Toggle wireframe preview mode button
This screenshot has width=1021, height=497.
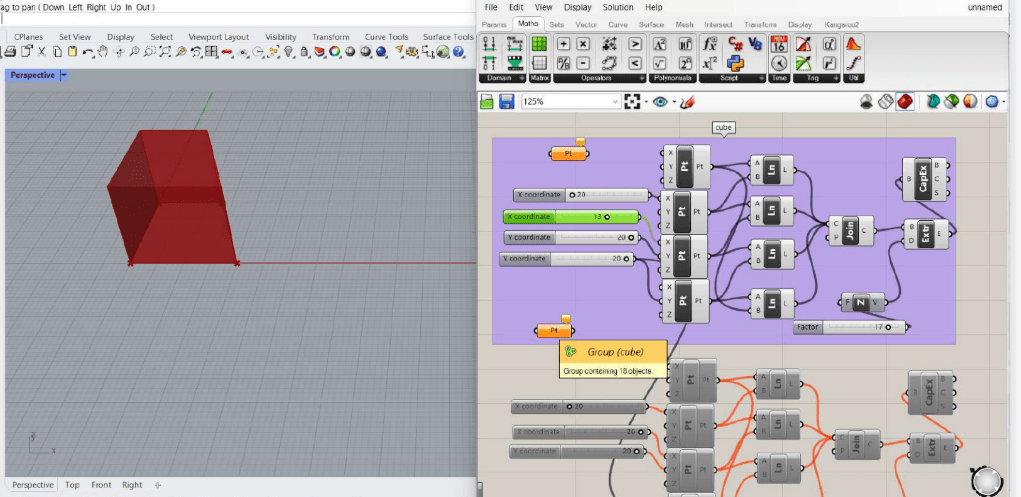pos(885,102)
